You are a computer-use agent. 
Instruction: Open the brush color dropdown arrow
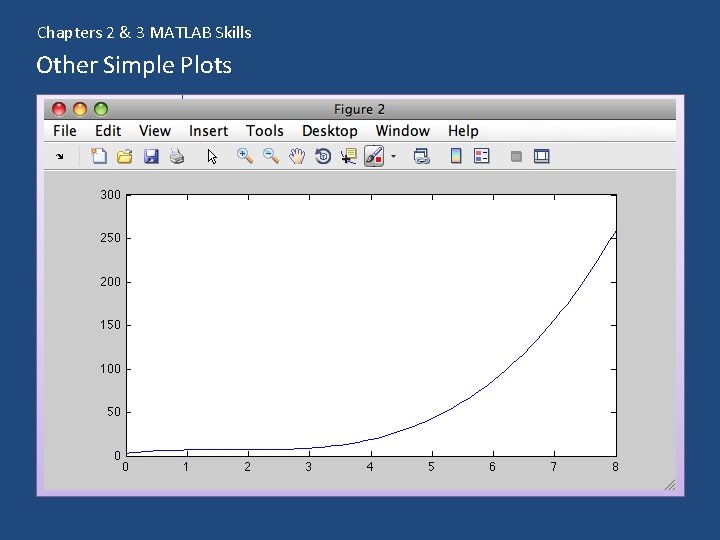click(393, 157)
